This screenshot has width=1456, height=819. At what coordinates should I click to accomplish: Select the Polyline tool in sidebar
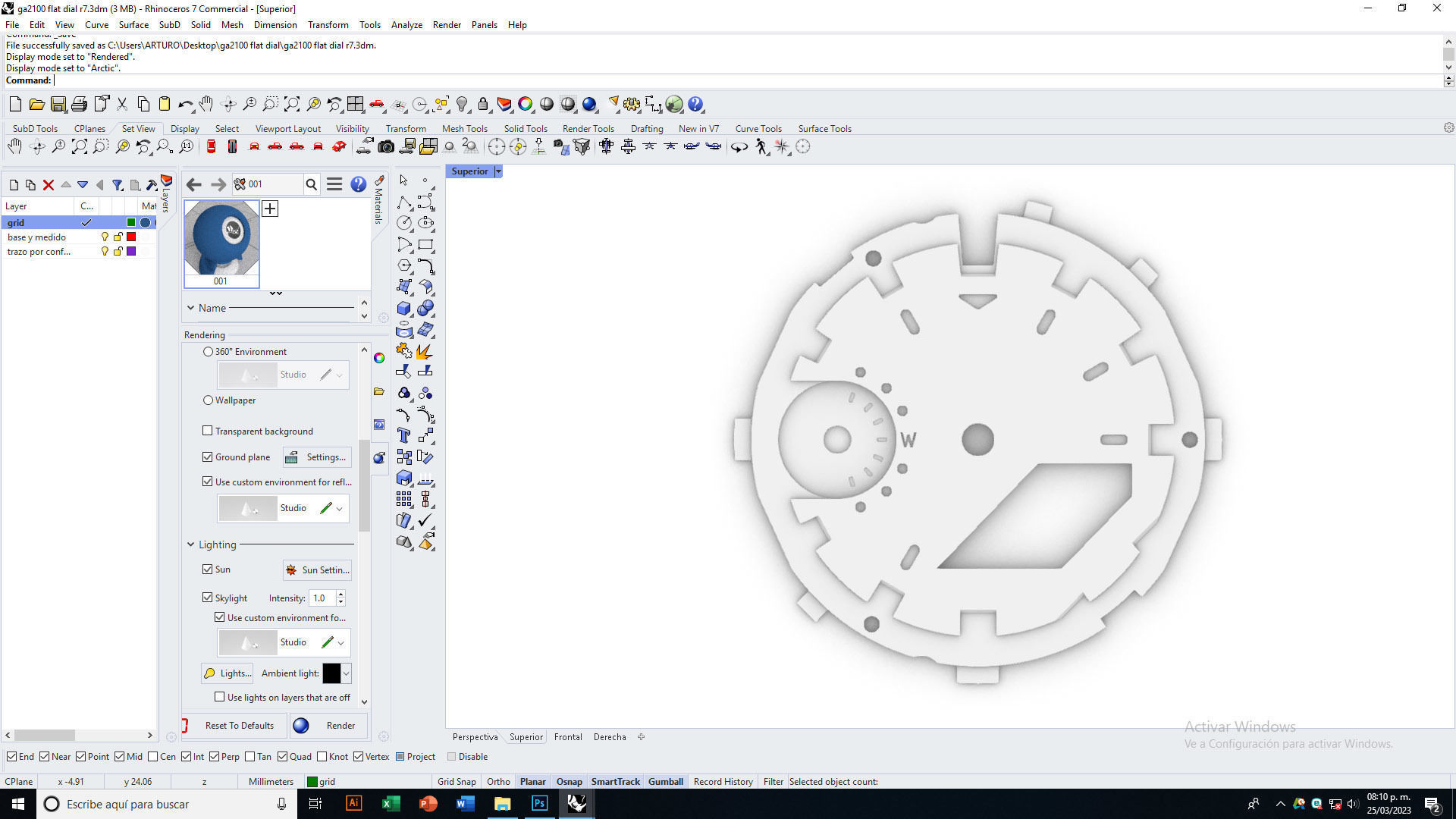coord(403,202)
